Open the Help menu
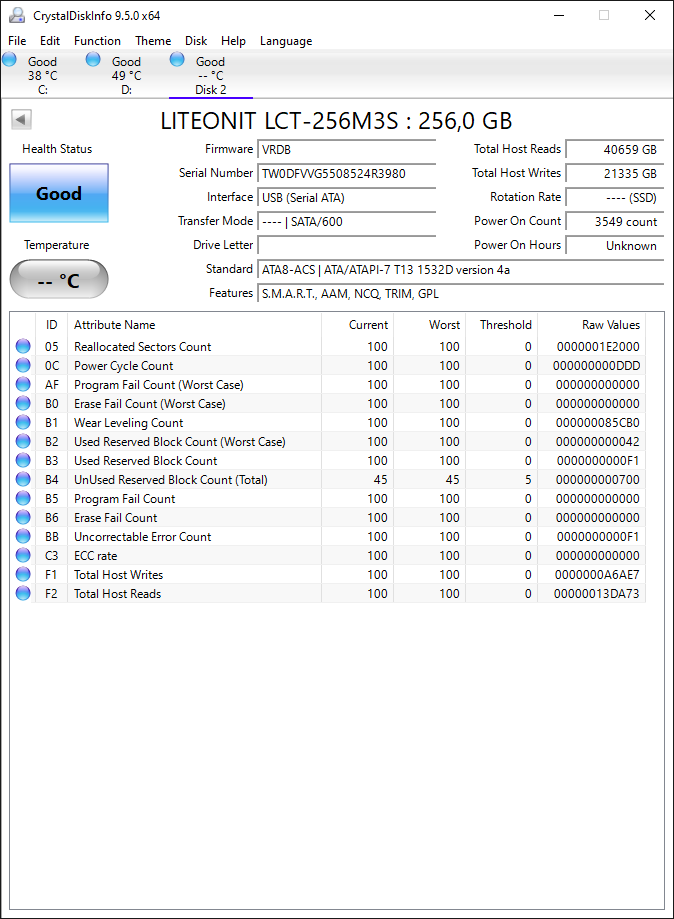This screenshot has width=674, height=919. click(233, 40)
